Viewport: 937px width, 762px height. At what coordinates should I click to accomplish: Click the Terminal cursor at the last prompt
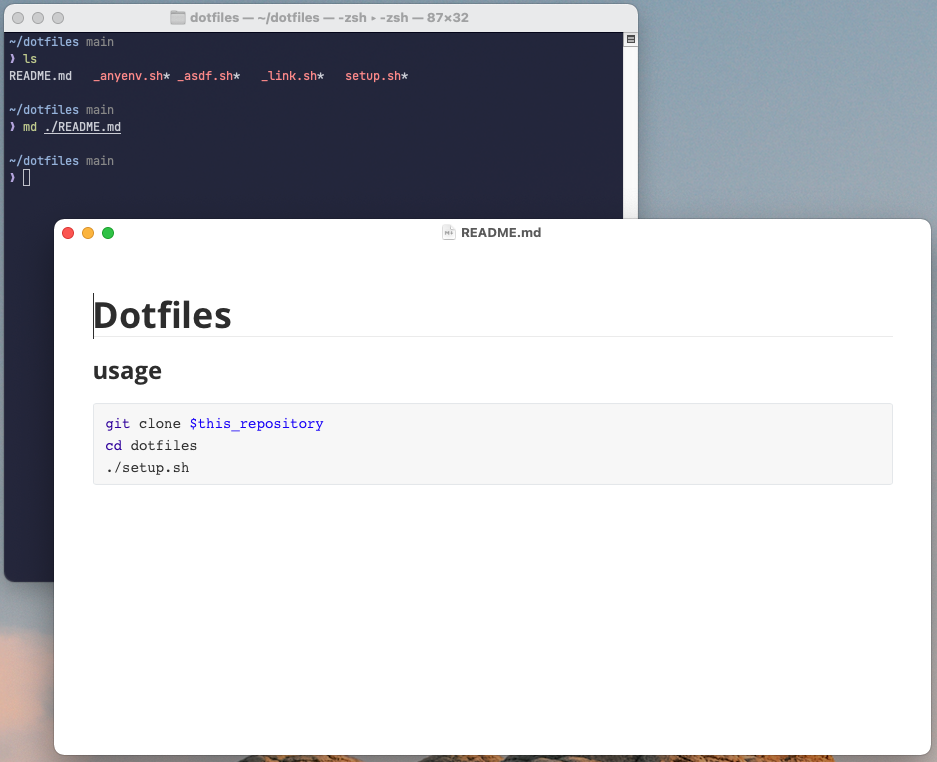(x=26, y=178)
